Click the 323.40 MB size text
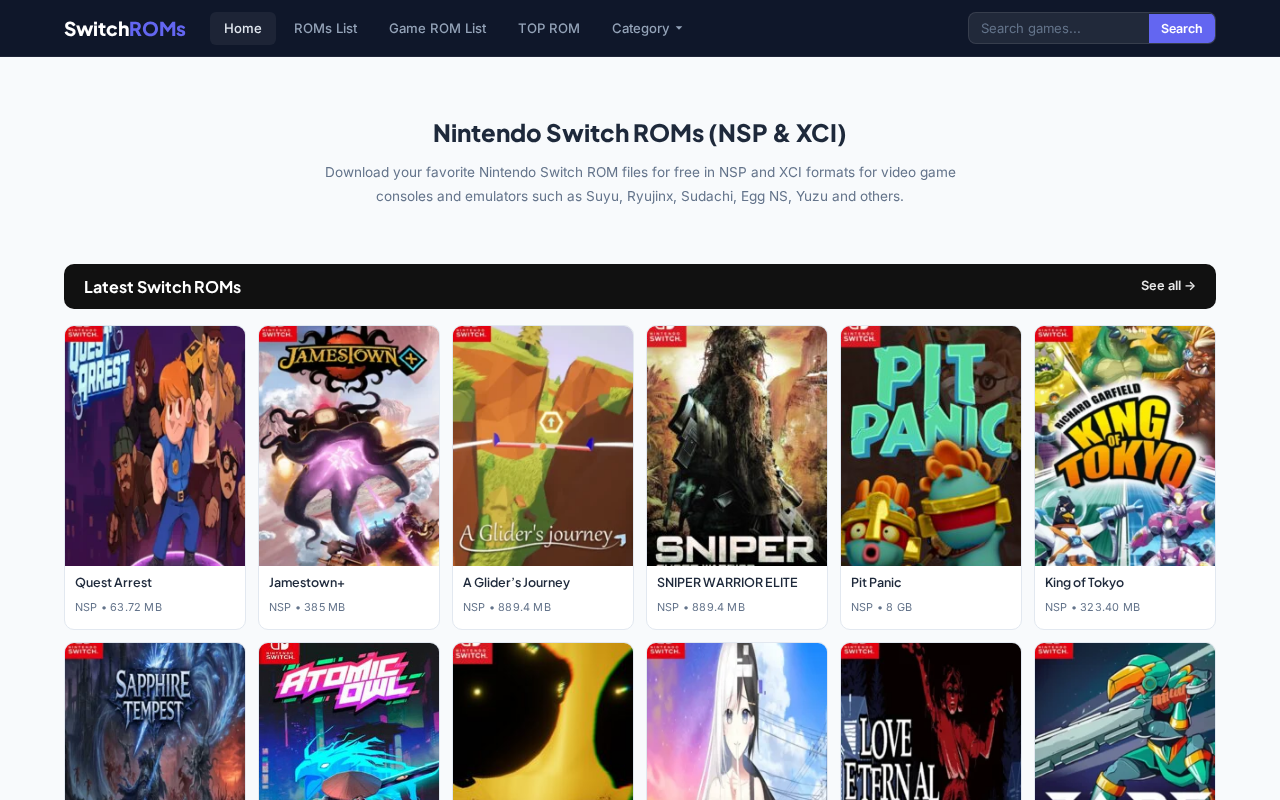Image resolution: width=1280 pixels, height=800 pixels. point(1110,607)
